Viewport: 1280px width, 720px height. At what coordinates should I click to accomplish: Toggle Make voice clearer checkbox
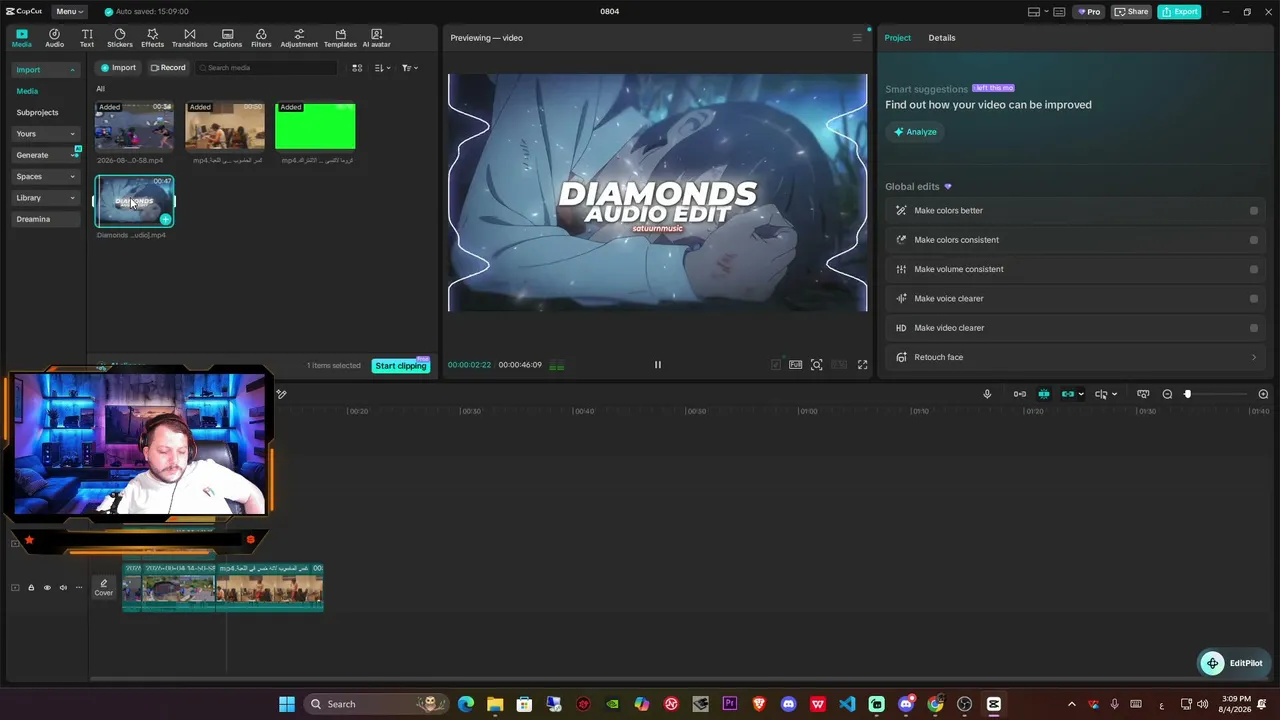coord(1254,298)
